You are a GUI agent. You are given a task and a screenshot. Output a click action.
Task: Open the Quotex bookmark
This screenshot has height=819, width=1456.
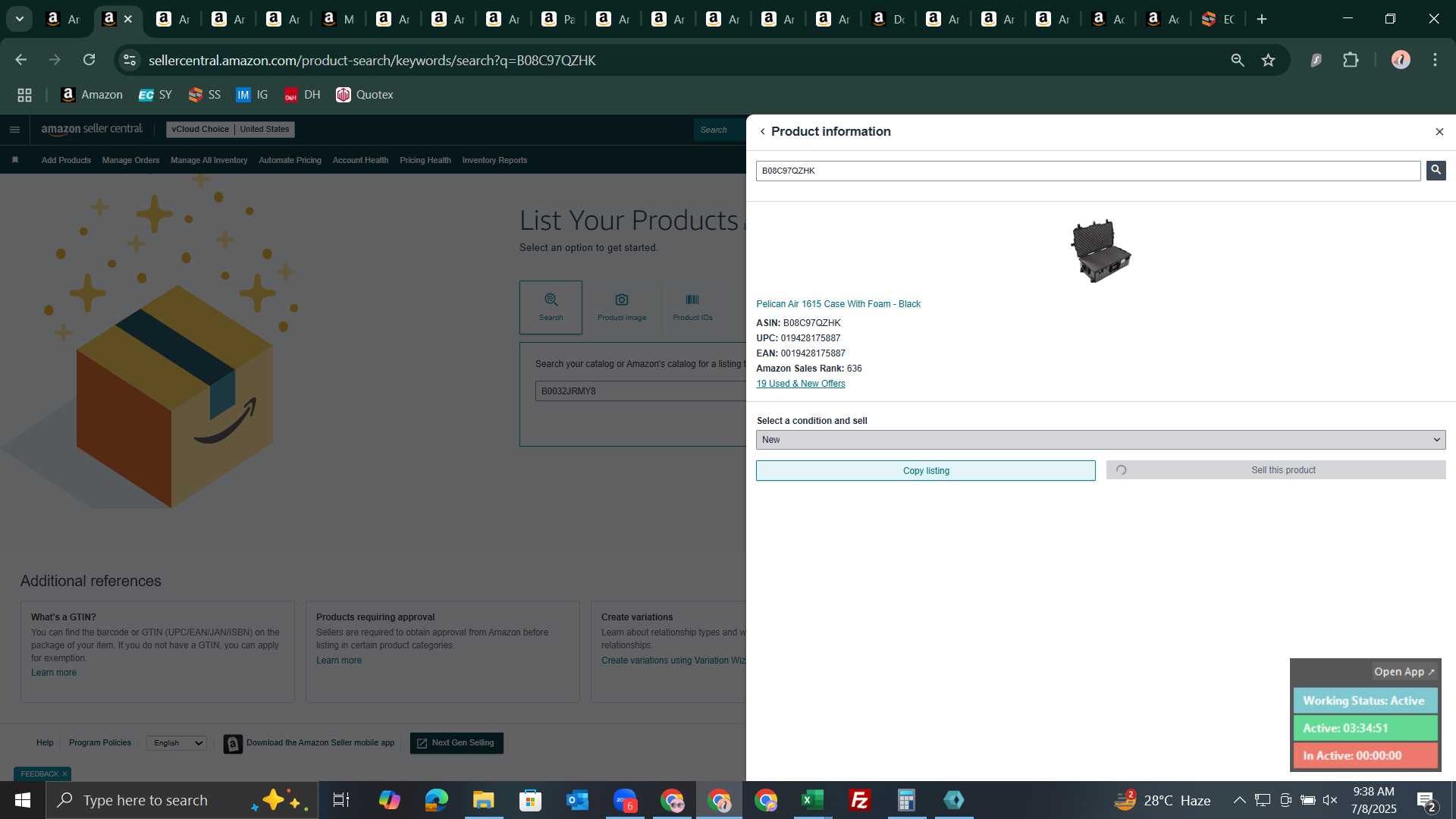365,95
